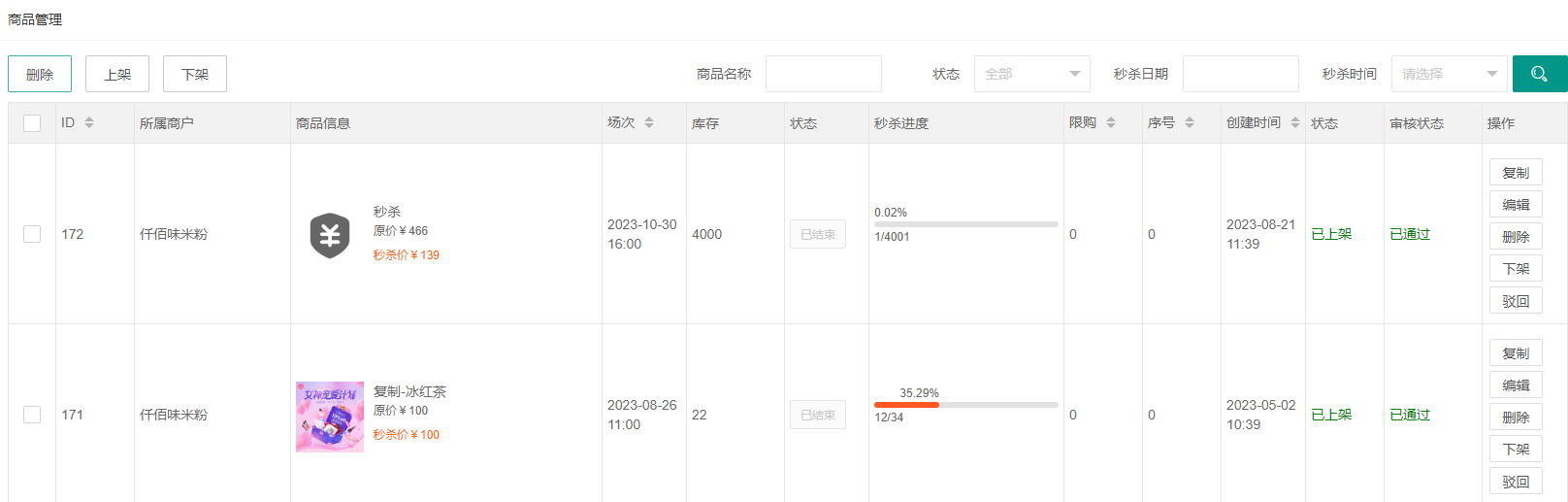Check the row checkbox for ID 172
Screen dimensions: 1568x502
32,234
